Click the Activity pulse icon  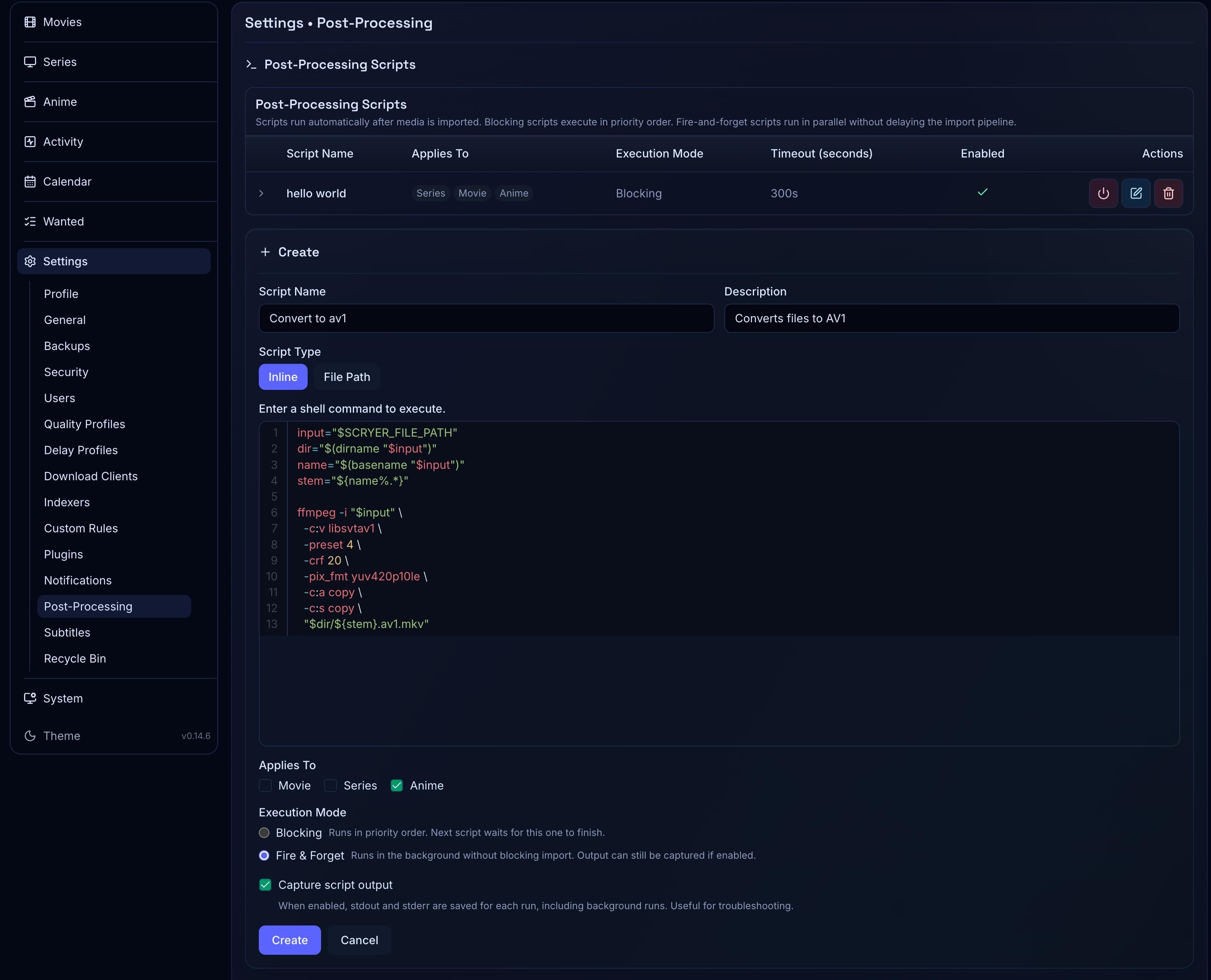[30, 142]
